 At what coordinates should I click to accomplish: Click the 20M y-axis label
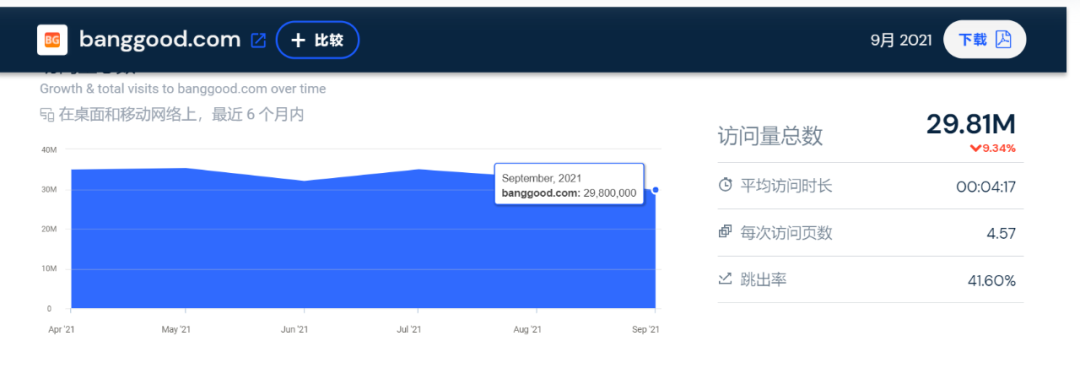pyautogui.click(x=49, y=229)
